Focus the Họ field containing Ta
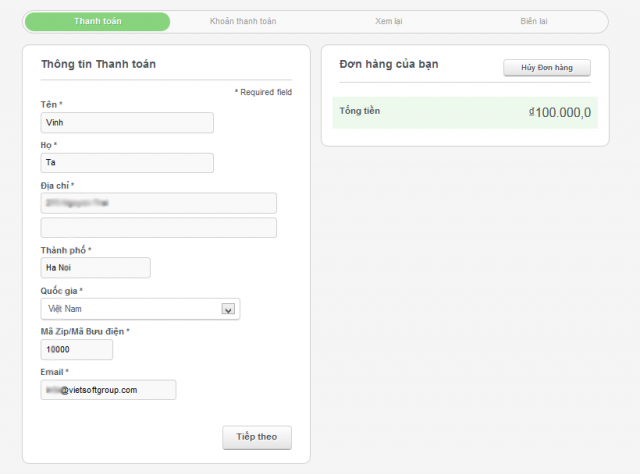Viewport: 640px width, 474px height. 127,163
